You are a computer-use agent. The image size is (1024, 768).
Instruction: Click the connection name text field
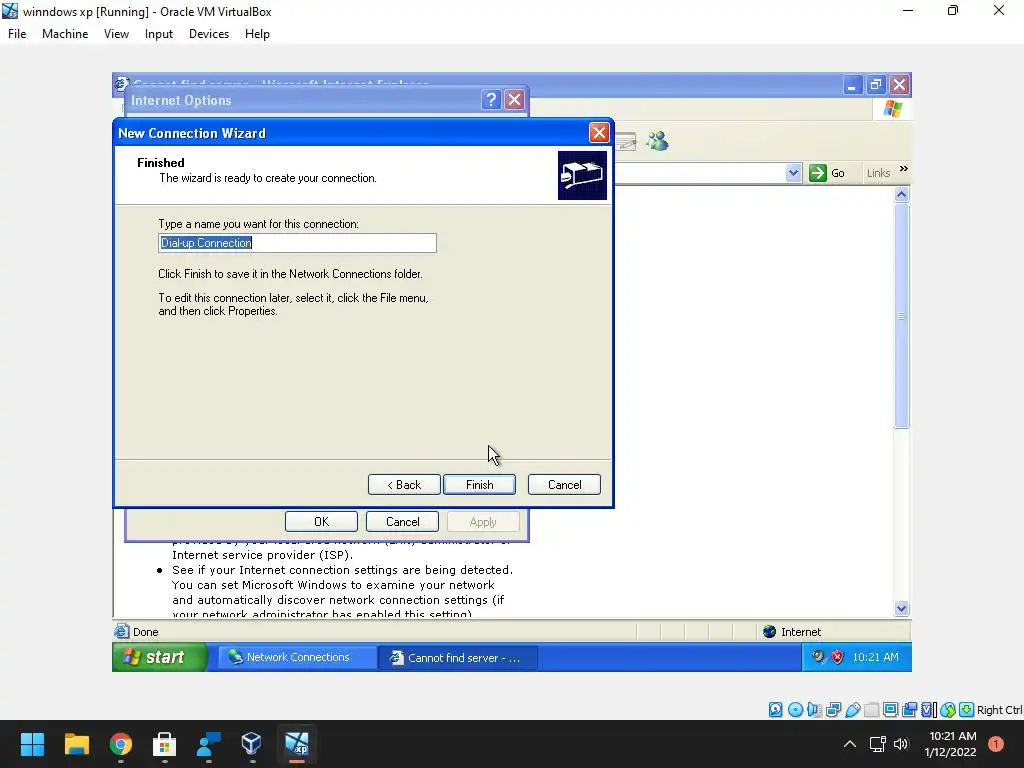[297, 243]
